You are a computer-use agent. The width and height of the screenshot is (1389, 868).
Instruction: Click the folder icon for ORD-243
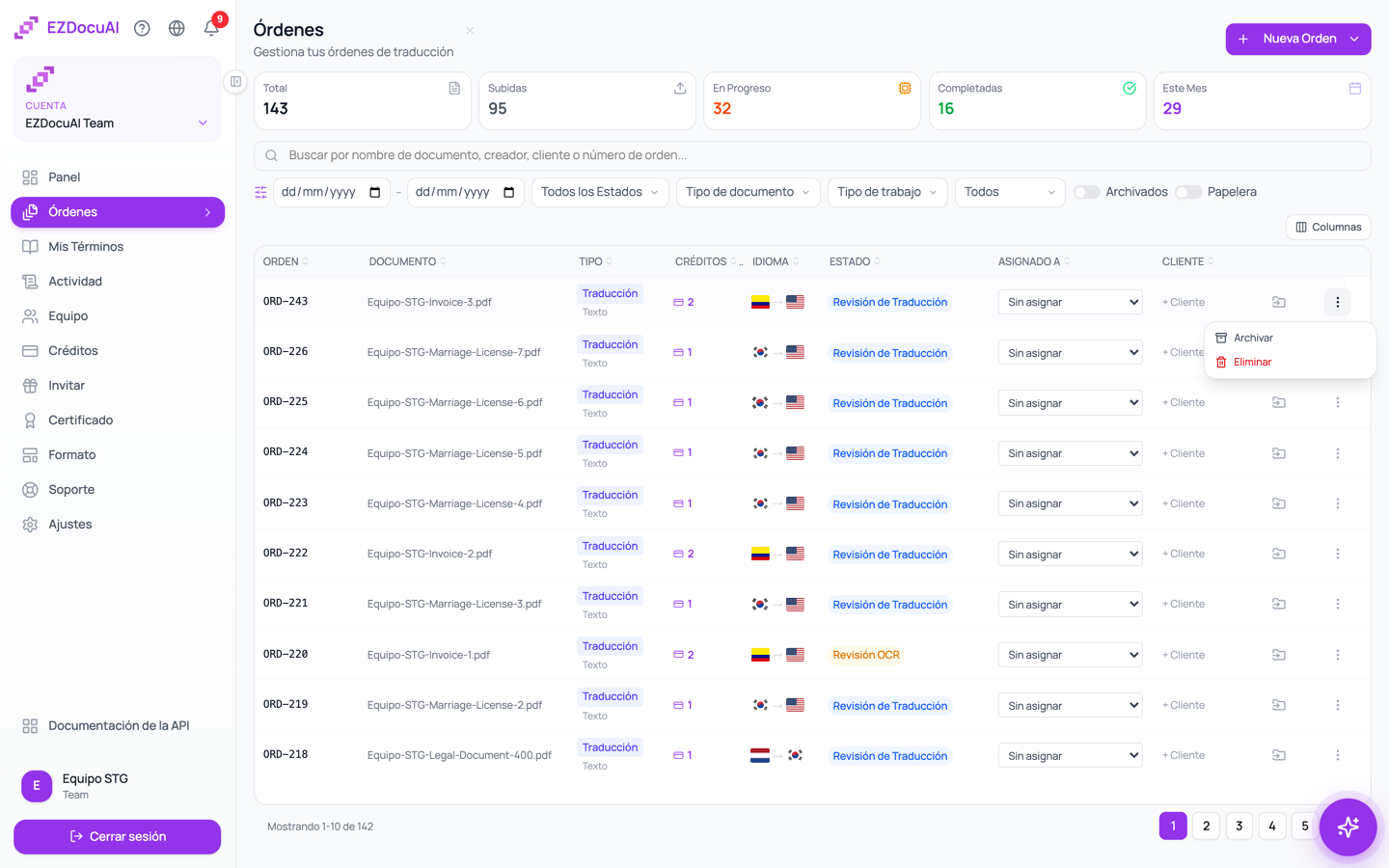click(1278, 302)
